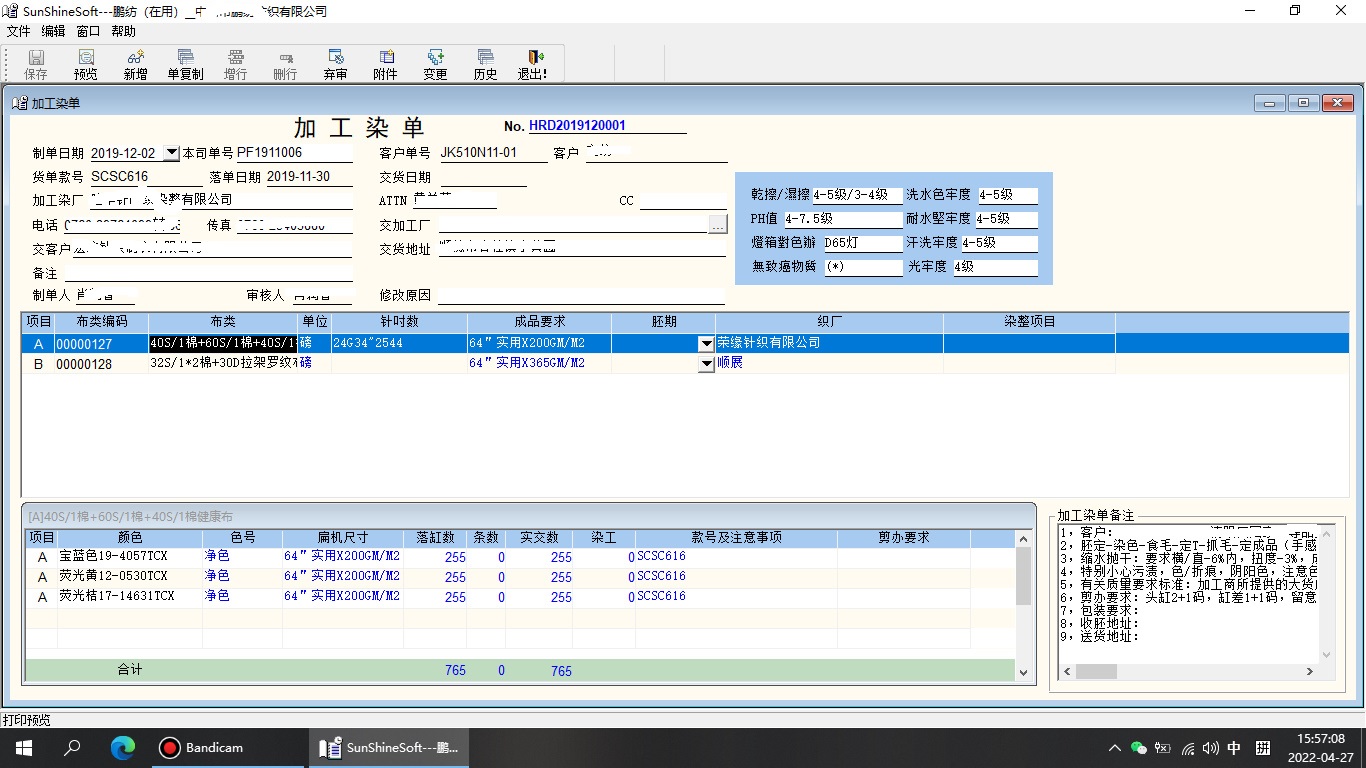Click the 洗水色牢度 field 4-5级
Image resolution: width=1366 pixels, height=768 pixels.
click(1007, 195)
